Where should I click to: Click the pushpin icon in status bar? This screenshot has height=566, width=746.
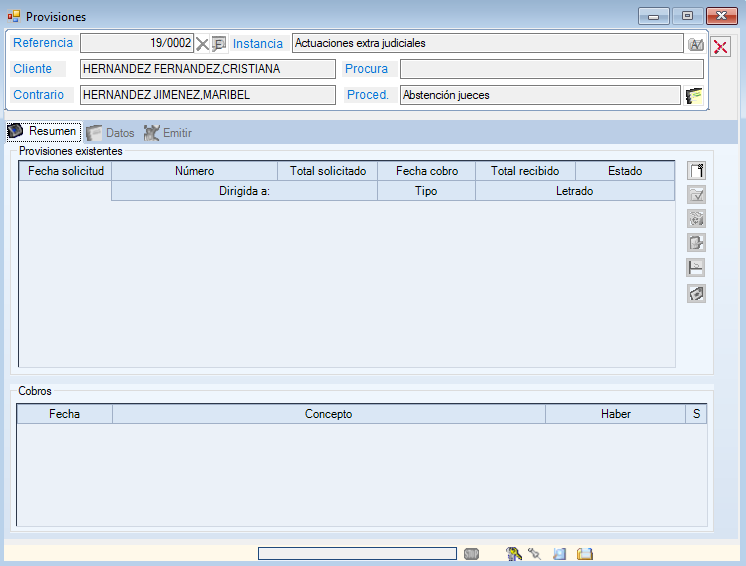[x=535, y=553]
